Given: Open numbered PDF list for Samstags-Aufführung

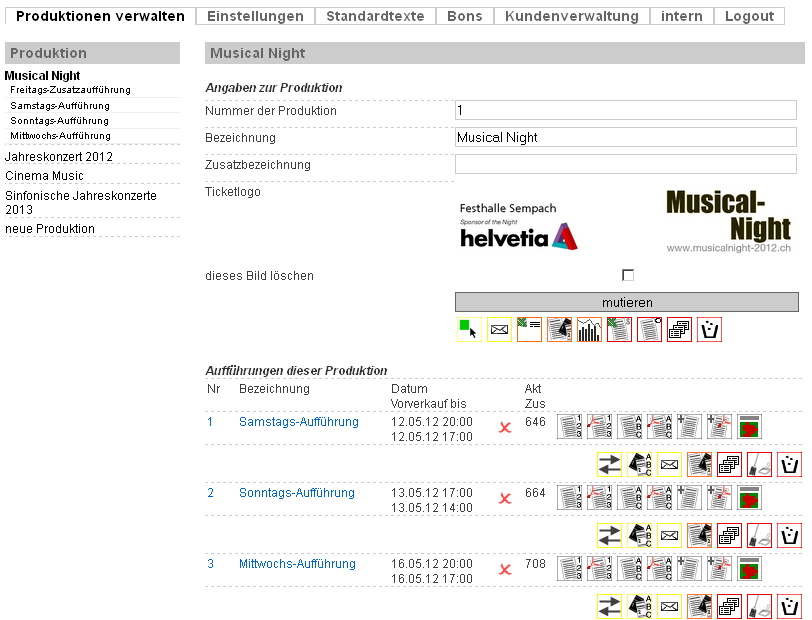Looking at the screenshot, I should point(600,427).
